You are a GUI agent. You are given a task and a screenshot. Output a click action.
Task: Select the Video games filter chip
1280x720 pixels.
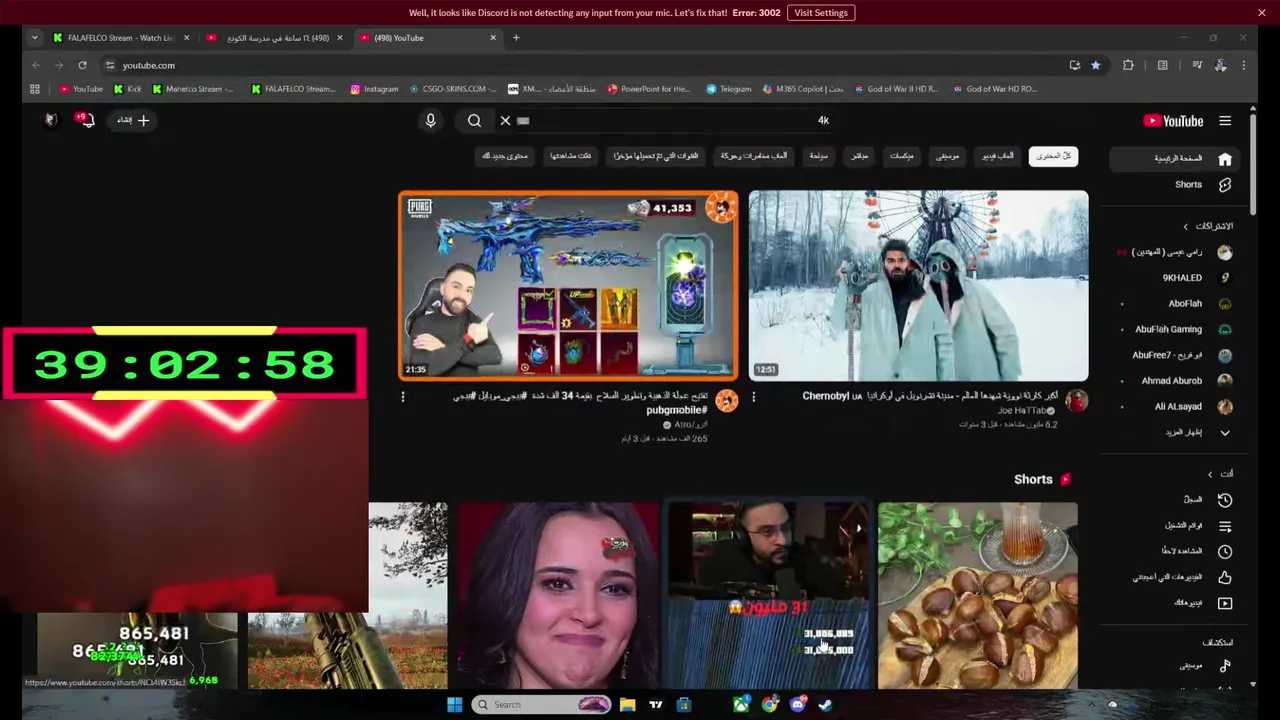pyautogui.click(x=998, y=156)
